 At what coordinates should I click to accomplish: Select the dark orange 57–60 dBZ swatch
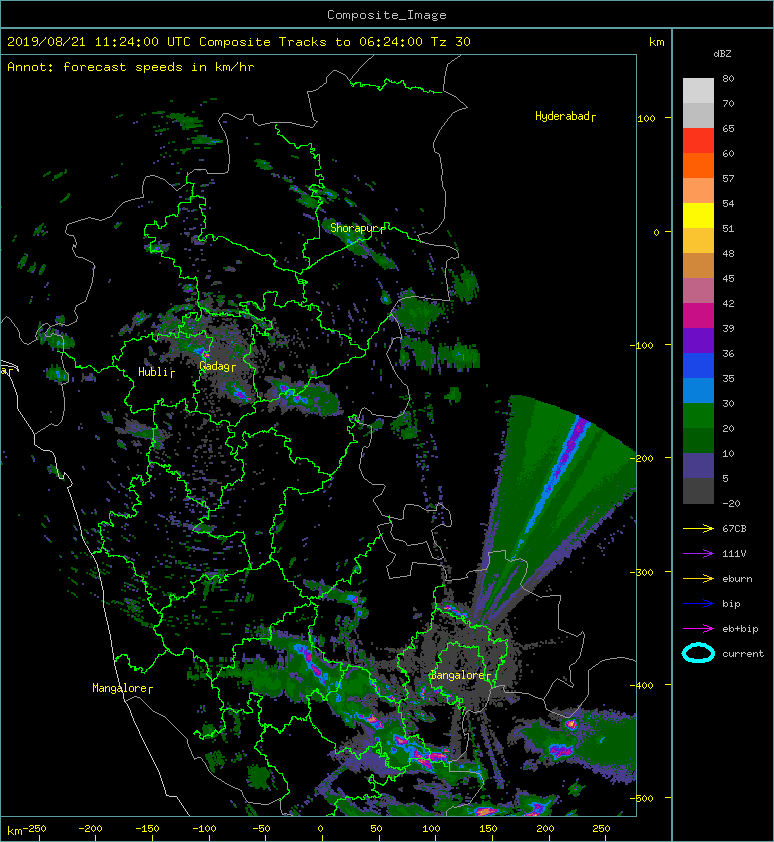698,165
